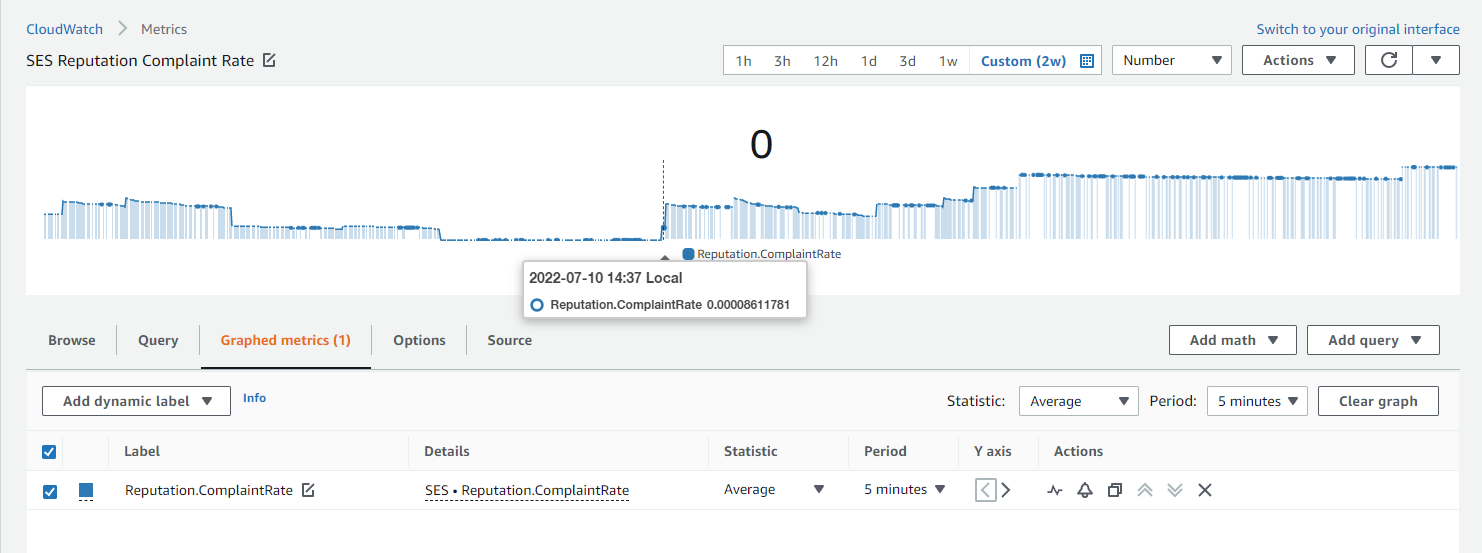Click Switch to your original interface link
The height and width of the screenshot is (553, 1482).
click(1358, 29)
